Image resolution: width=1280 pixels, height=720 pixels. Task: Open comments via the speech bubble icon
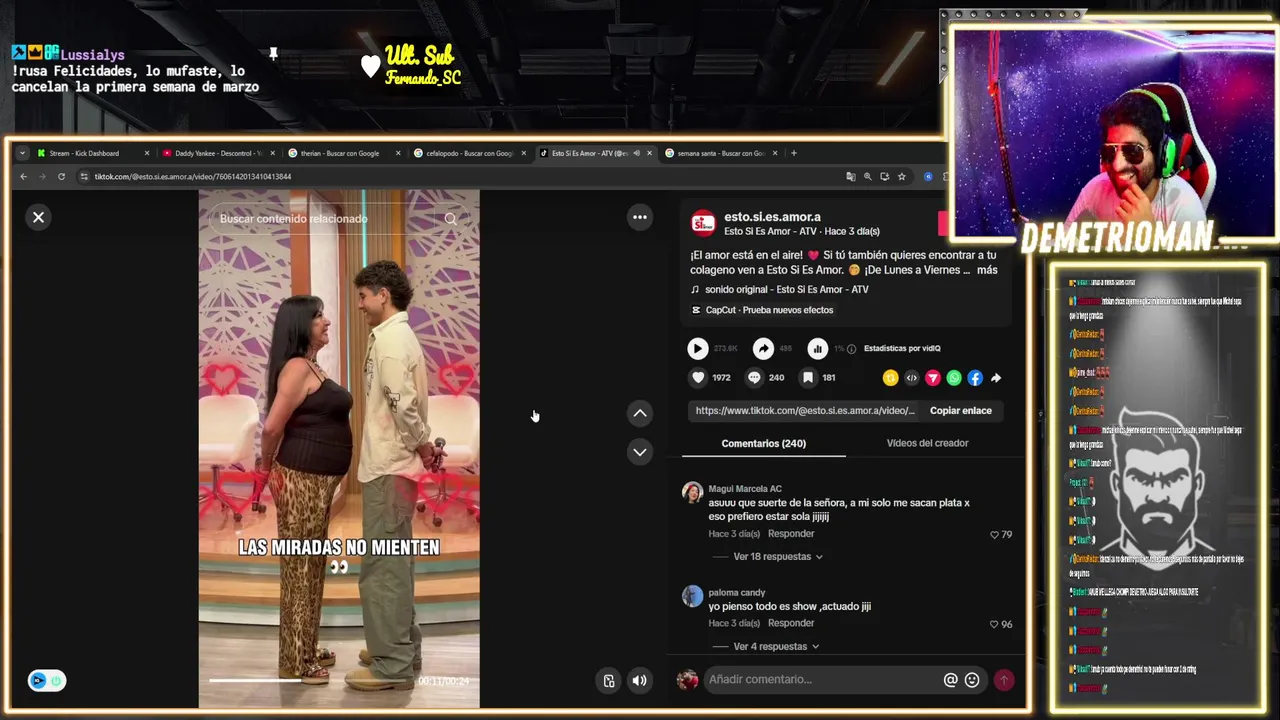(754, 378)
